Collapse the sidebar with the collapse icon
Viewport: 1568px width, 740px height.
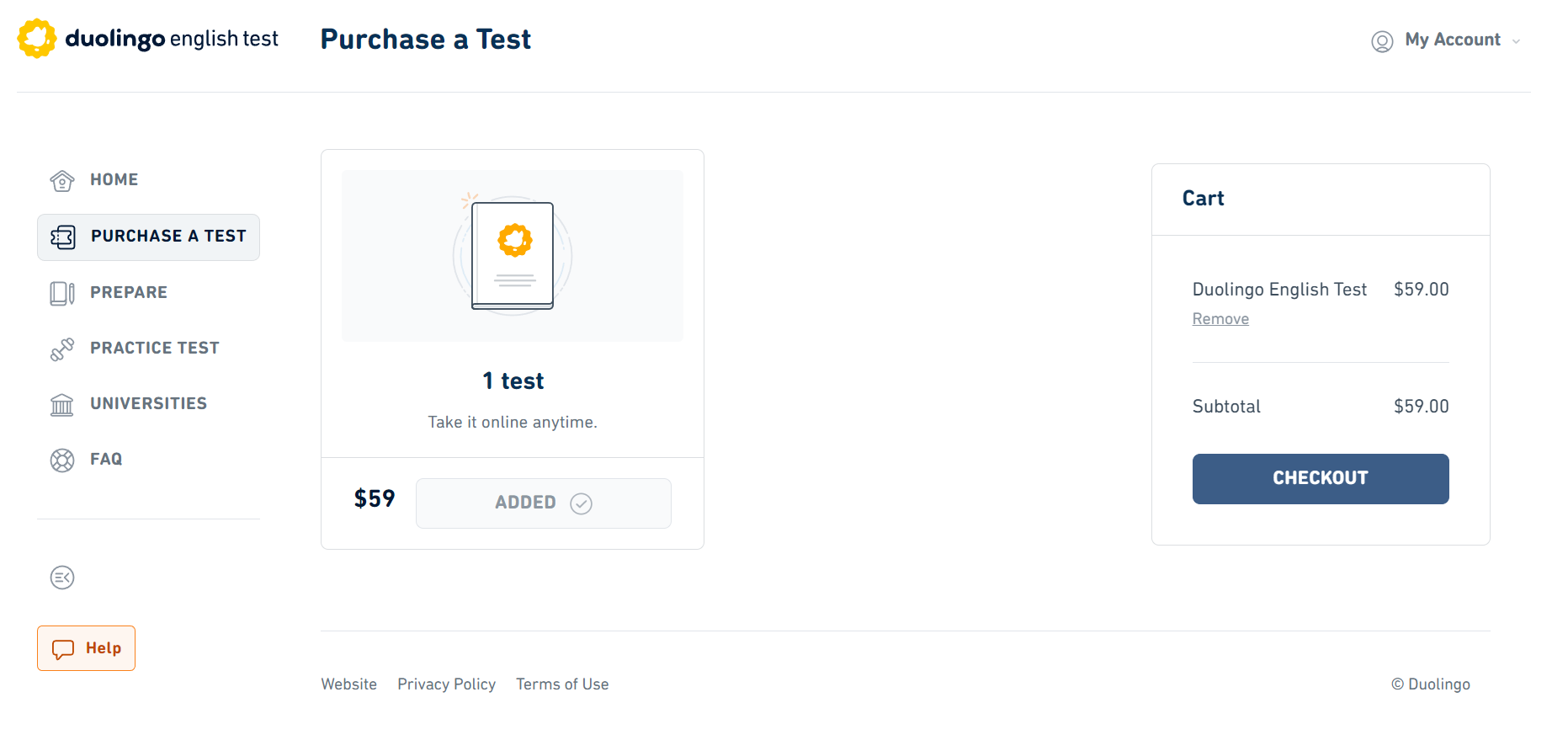tap(62, 578)
